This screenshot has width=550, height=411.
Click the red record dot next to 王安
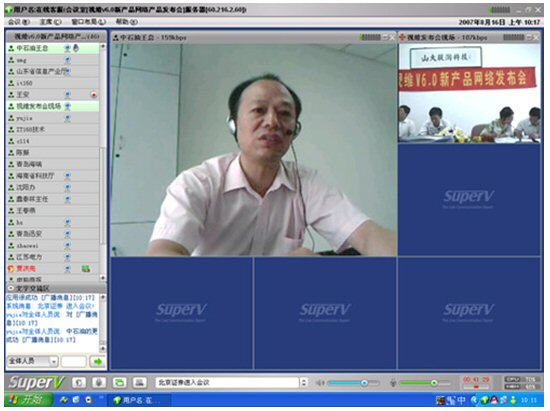[x=94, y=95]
